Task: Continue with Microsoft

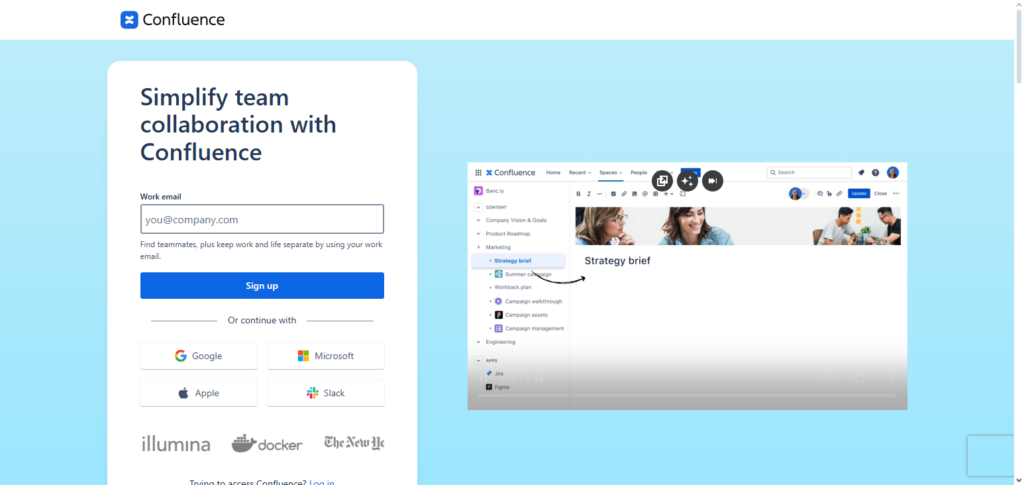Action: tap(325, 356)
